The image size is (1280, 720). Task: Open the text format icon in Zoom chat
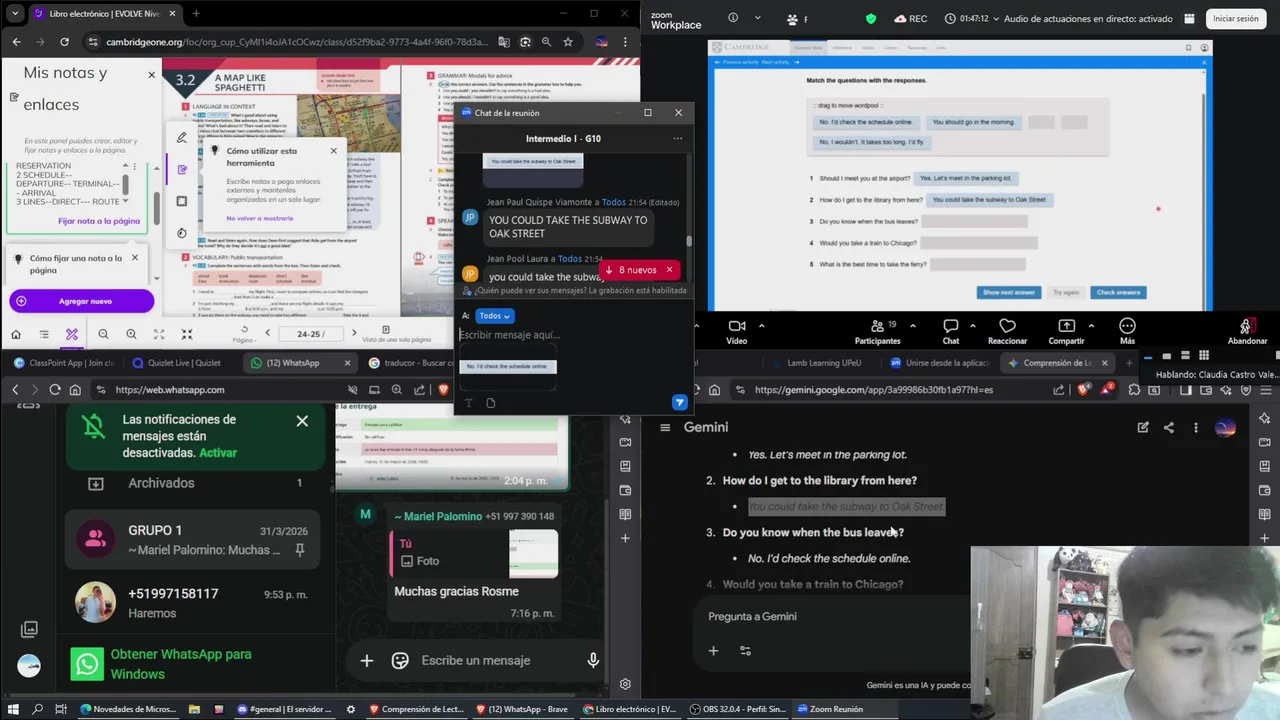click(x=468, y=403)
